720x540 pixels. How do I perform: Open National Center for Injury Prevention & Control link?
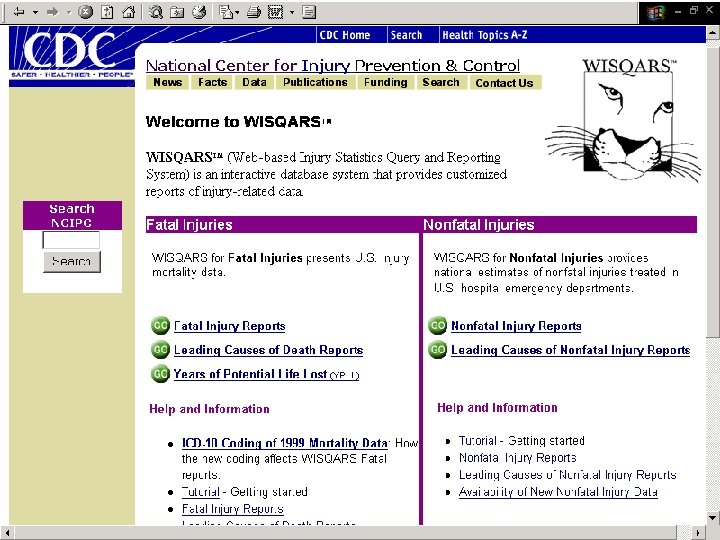click(332, 66)
